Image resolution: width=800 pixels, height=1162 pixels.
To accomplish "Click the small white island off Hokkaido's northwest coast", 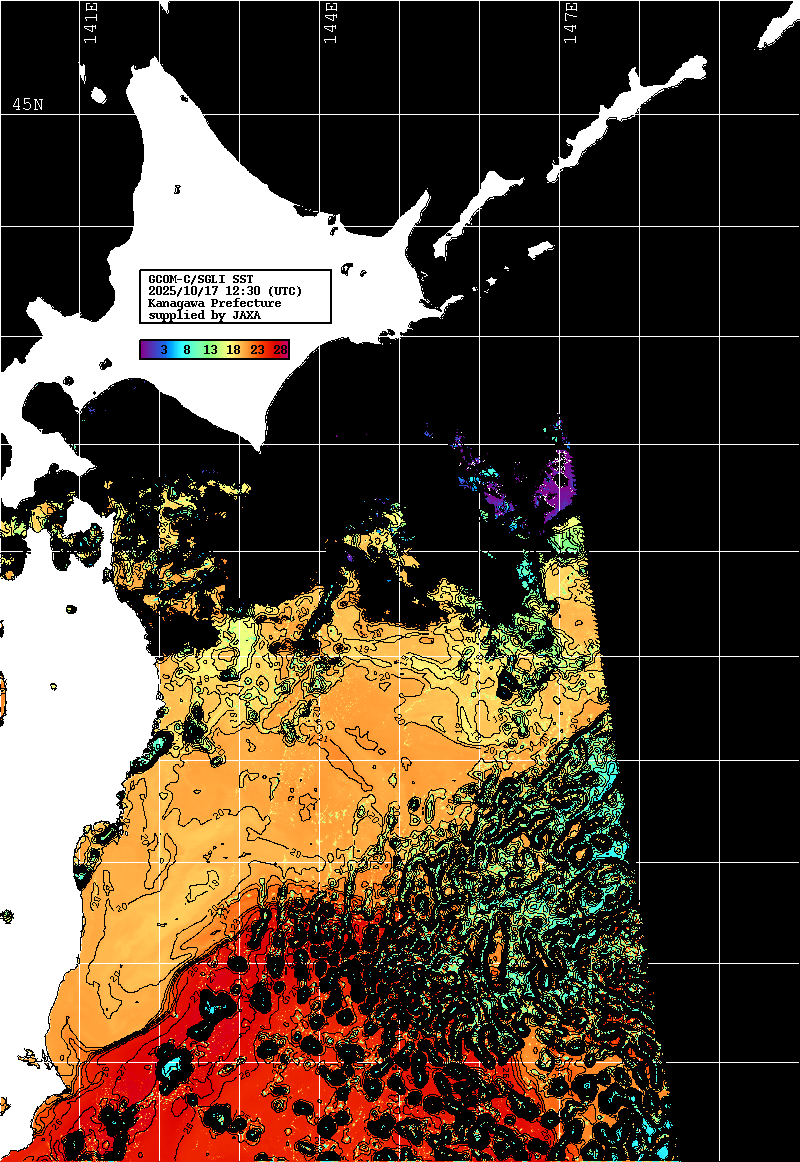I will tap(98, 96).
